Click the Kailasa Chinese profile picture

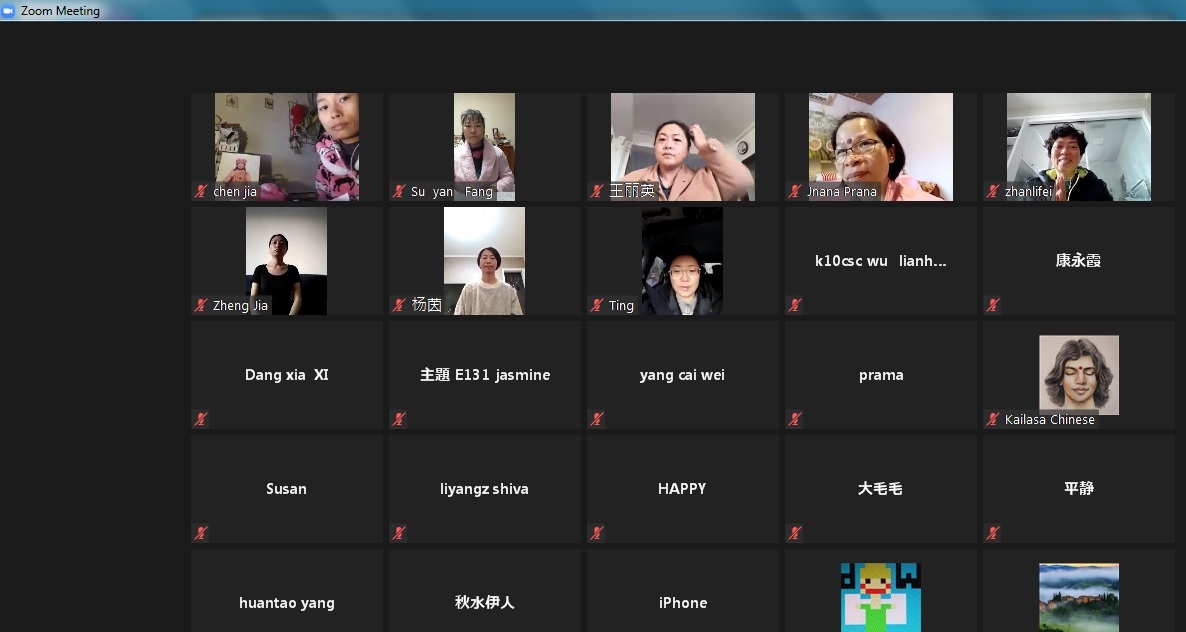[x=1078, y=374]
